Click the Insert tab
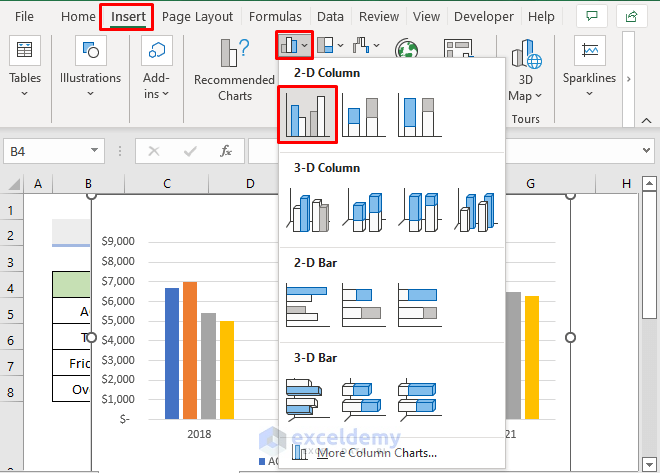This screenshot has height=473, width=660. [128, 16]
